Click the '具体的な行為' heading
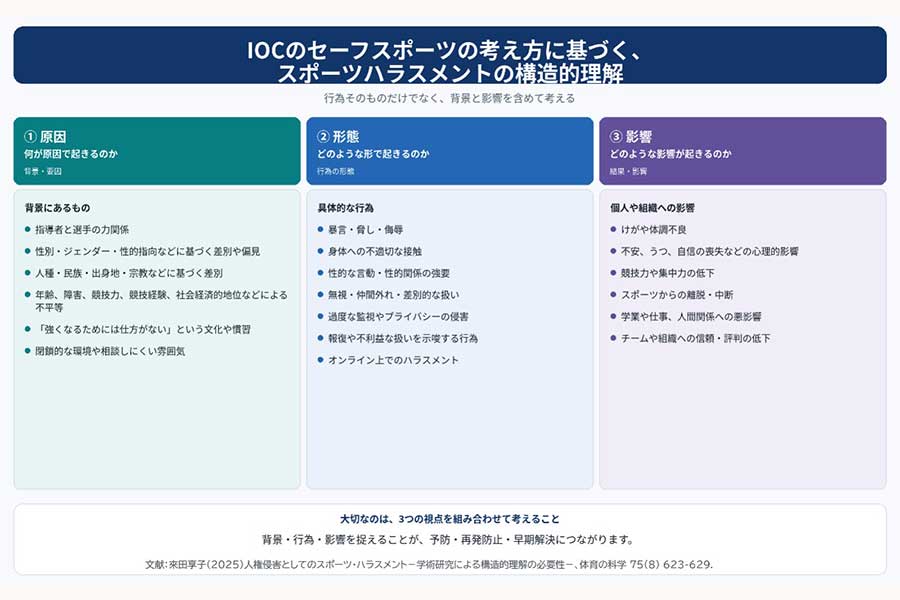 point(346,208)
